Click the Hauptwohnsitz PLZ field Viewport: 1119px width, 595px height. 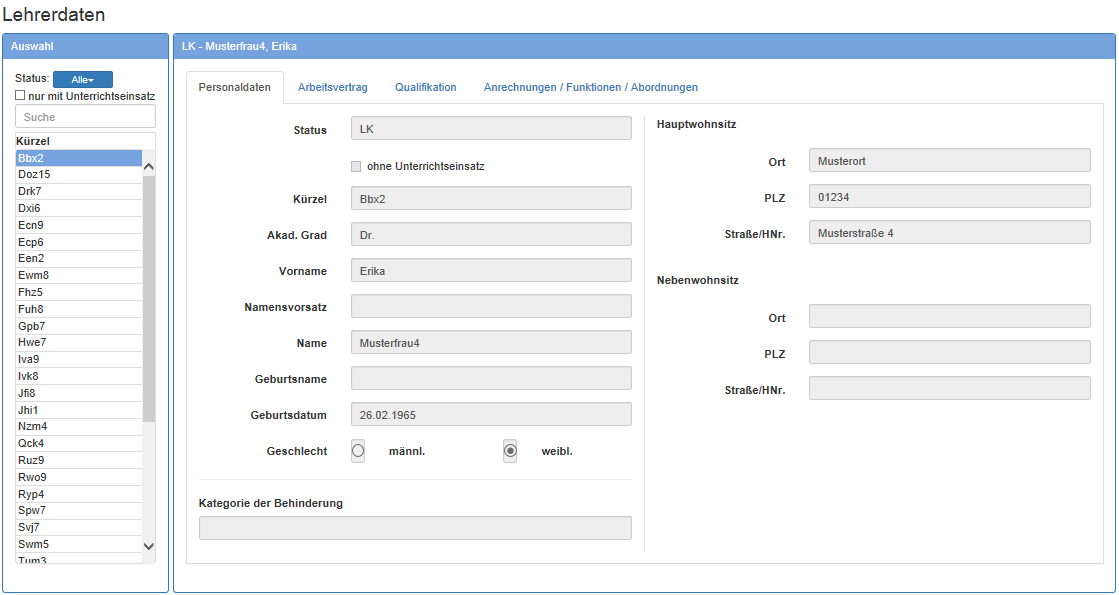click(949, 197)
